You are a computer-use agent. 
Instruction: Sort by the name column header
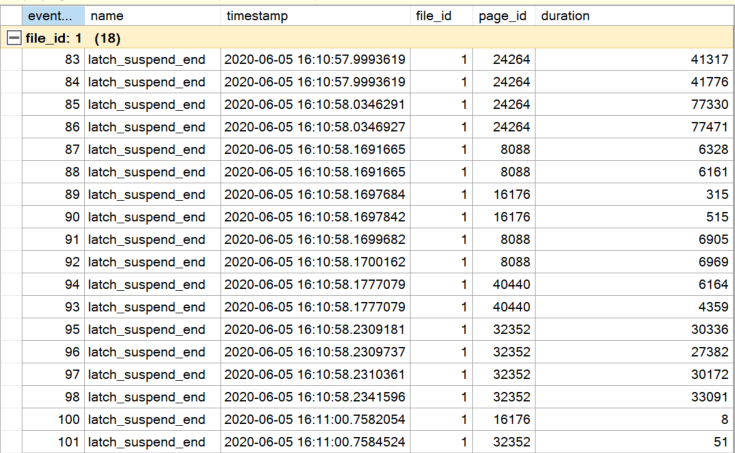152,16
